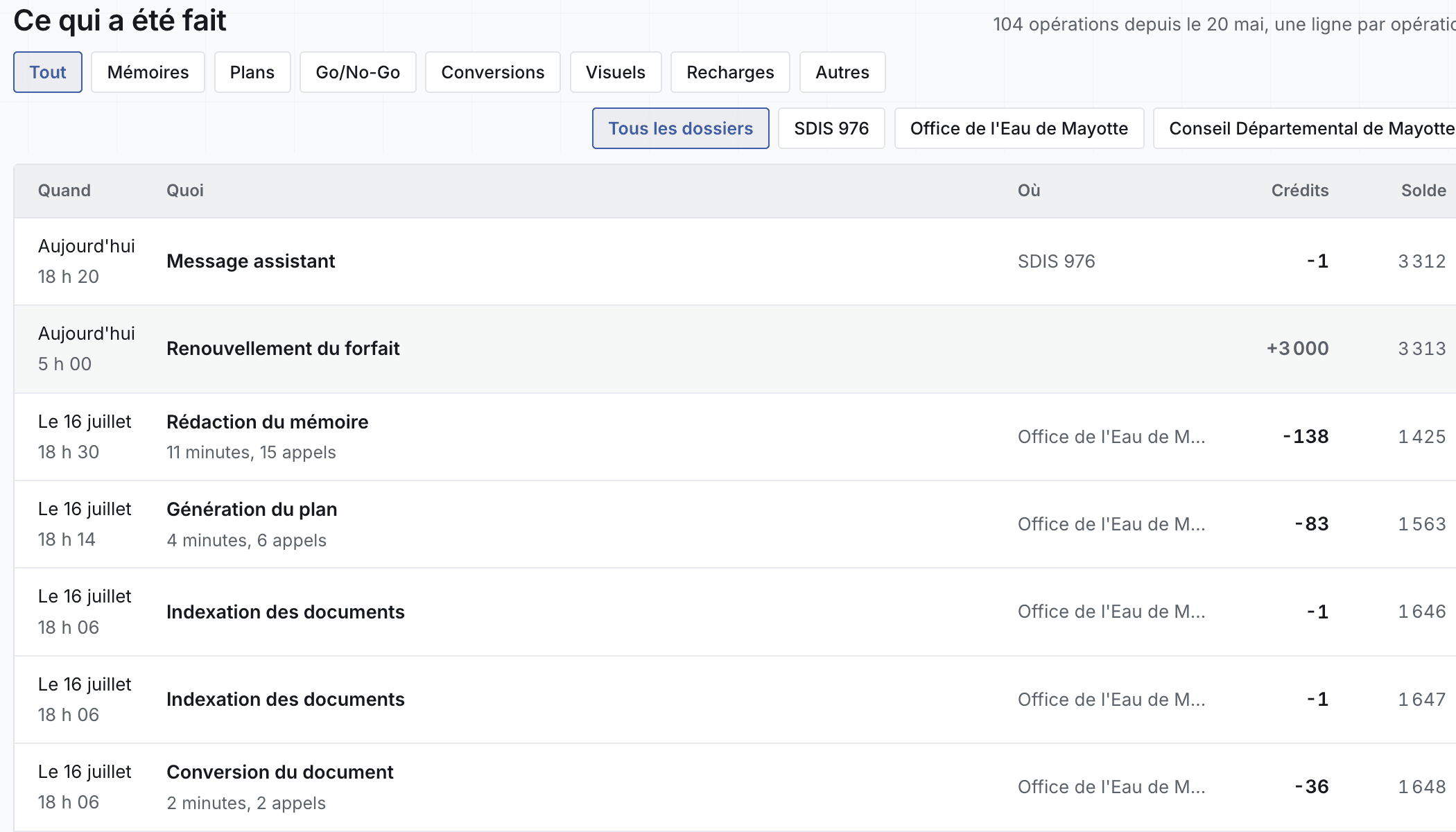Select Indexation des documents with balance 1 647

click(735, 700)
